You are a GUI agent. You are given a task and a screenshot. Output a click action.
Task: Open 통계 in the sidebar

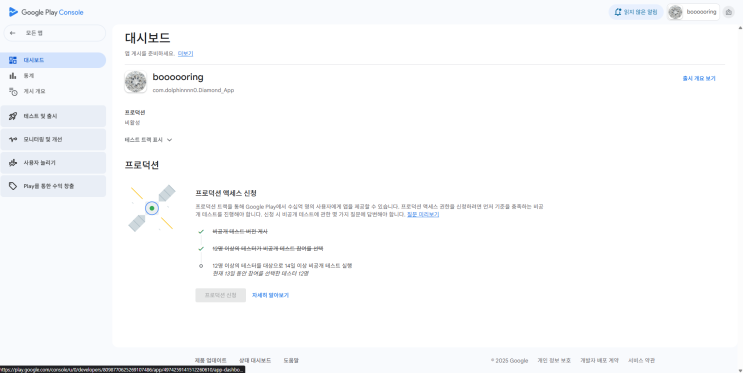[x=53, y=76]
